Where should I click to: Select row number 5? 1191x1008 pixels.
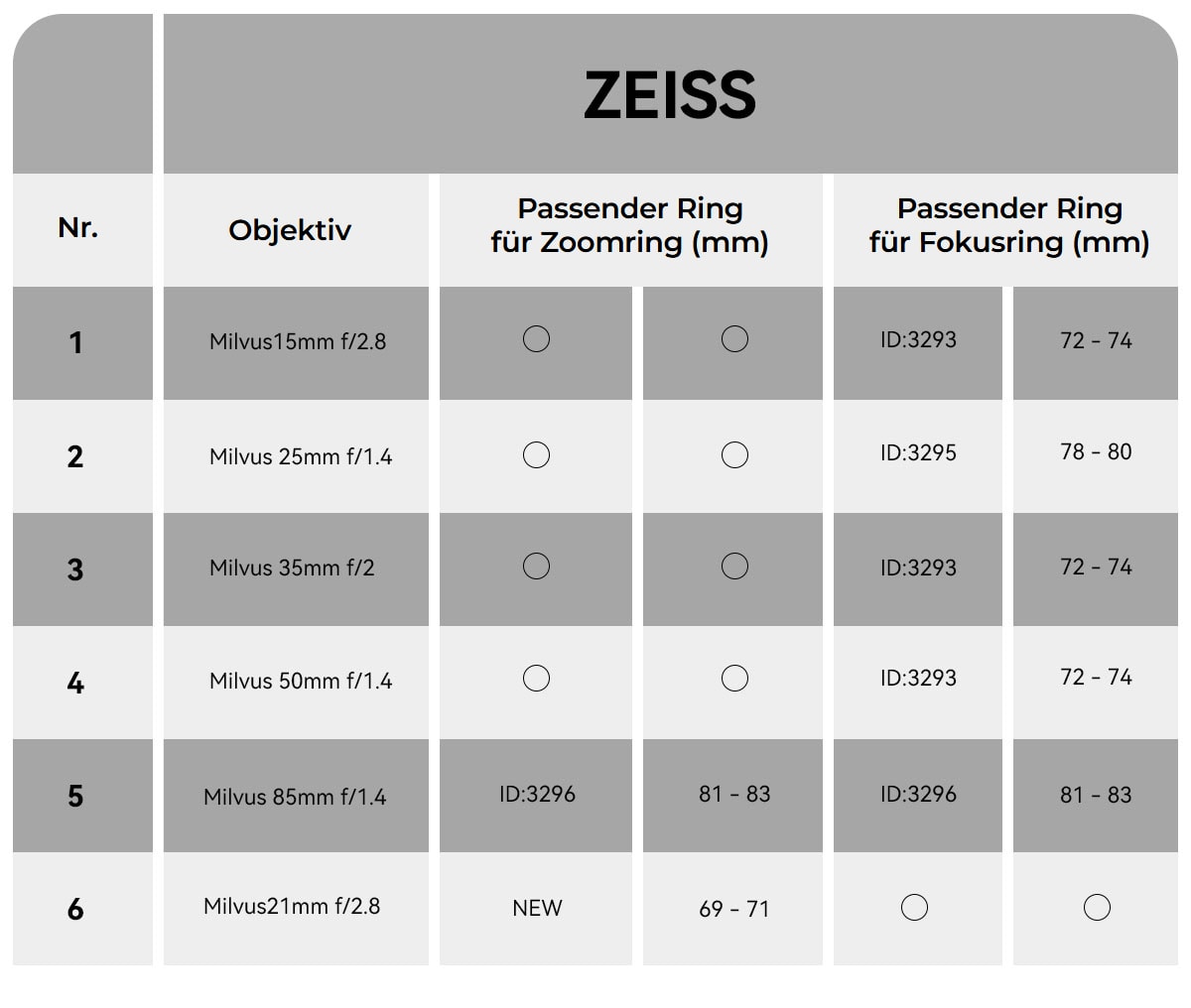tap(75, 796)
